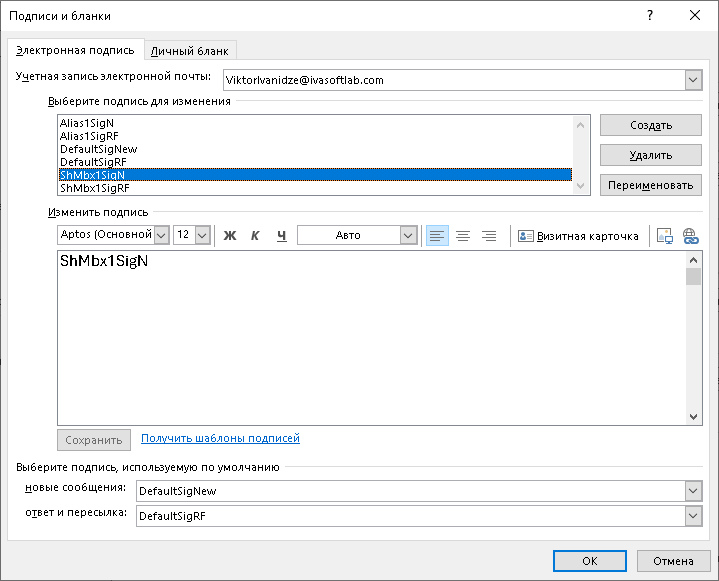Click the Aptos font name field
The height and width of the screenshot is (581, 719).
point(106,235)
